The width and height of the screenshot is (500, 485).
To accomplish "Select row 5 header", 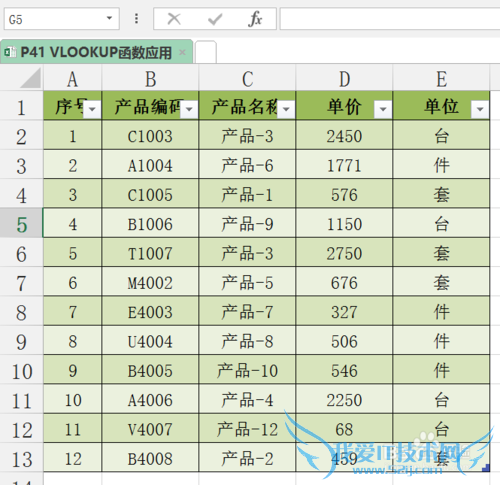I will [x=21, y=224].
